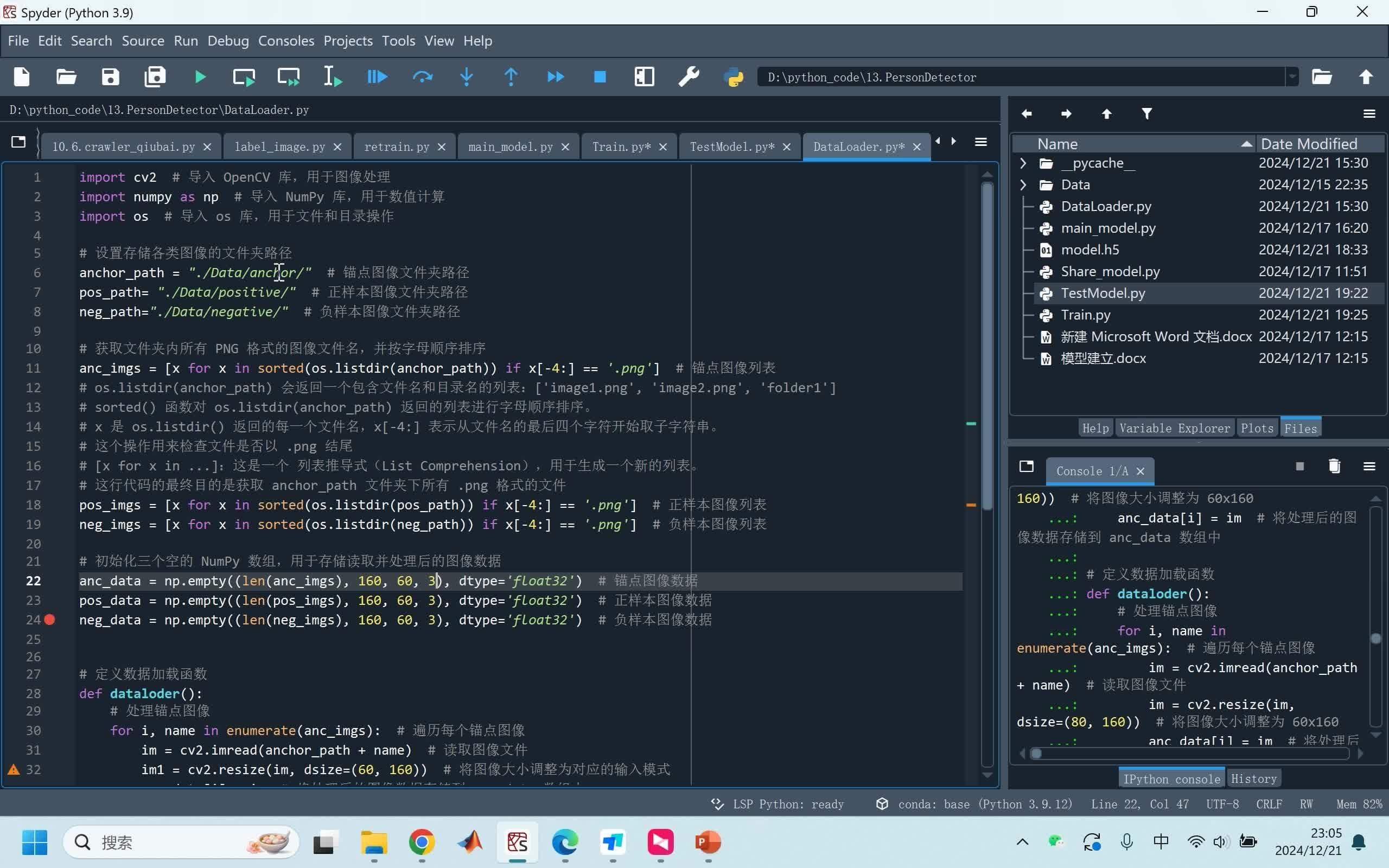Click the Debug file icon

pyautogui.click(x=377, y=77)
